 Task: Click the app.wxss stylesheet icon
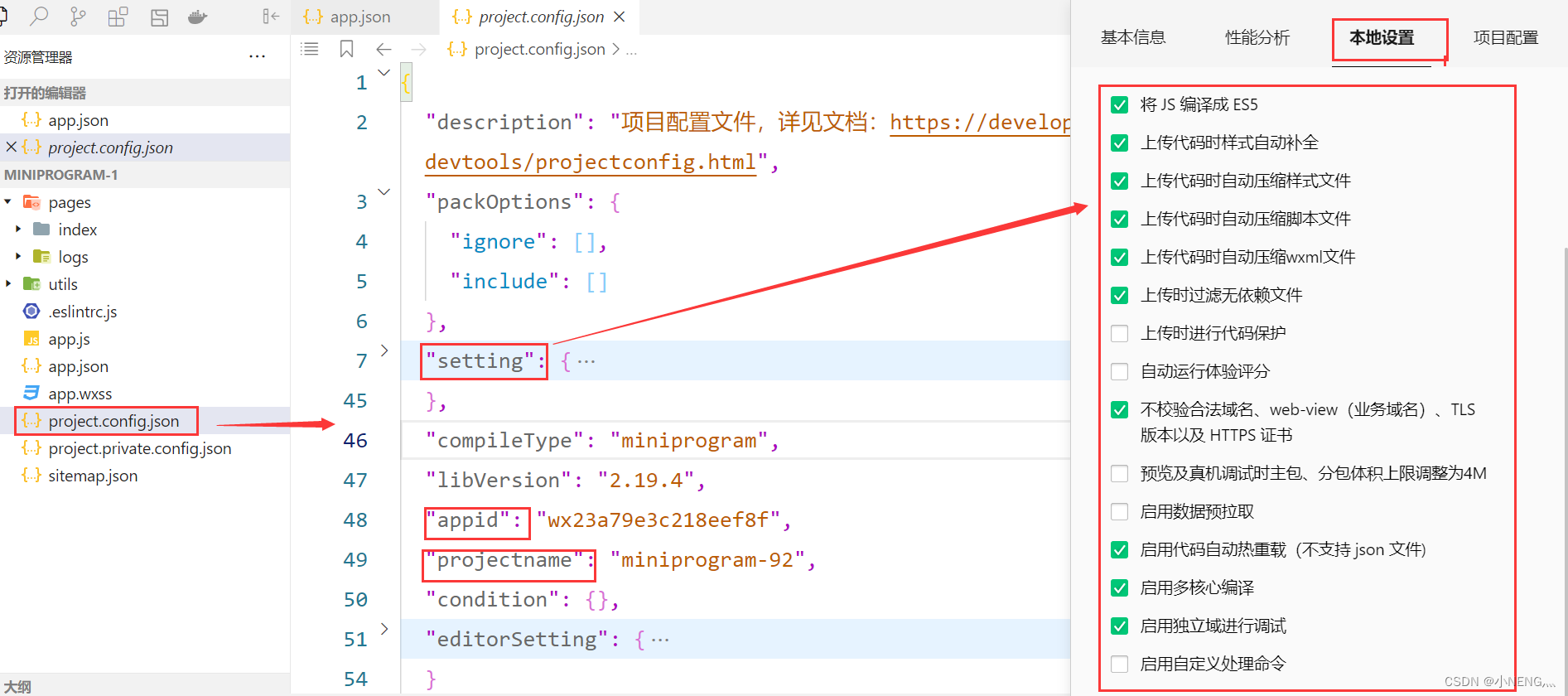point(31,393)
